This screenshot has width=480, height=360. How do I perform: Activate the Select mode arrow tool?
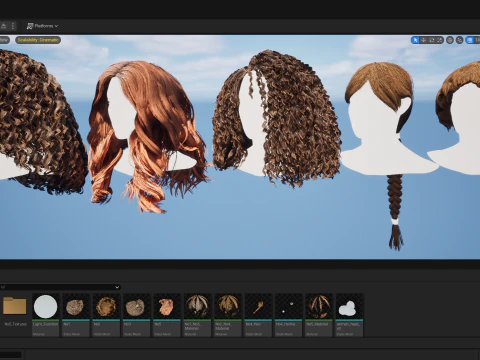[x=415, y=40]
